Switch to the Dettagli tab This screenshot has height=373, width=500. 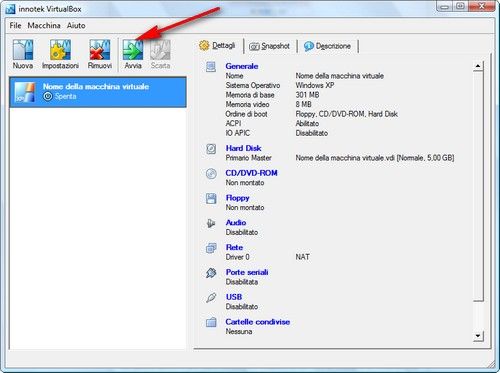click(217, 45)
